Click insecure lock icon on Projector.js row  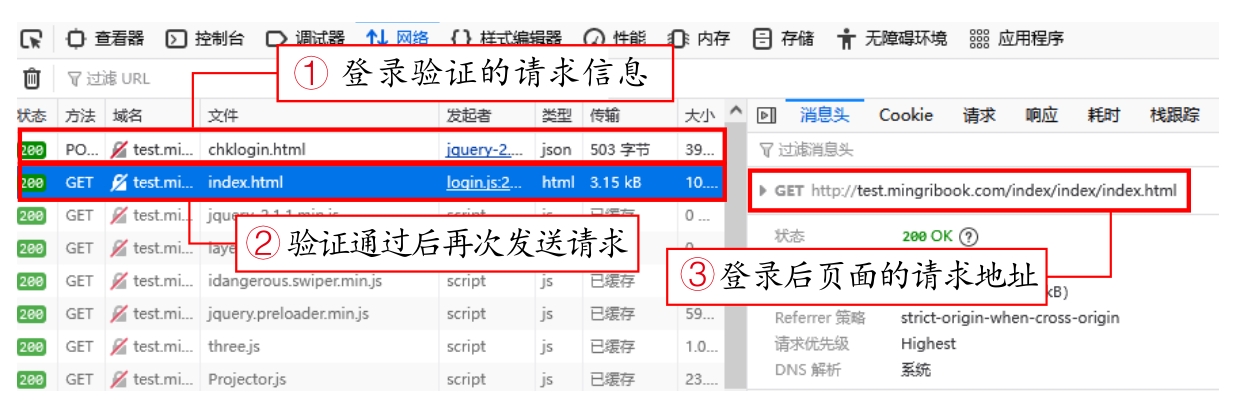click(x=119, y=380)
